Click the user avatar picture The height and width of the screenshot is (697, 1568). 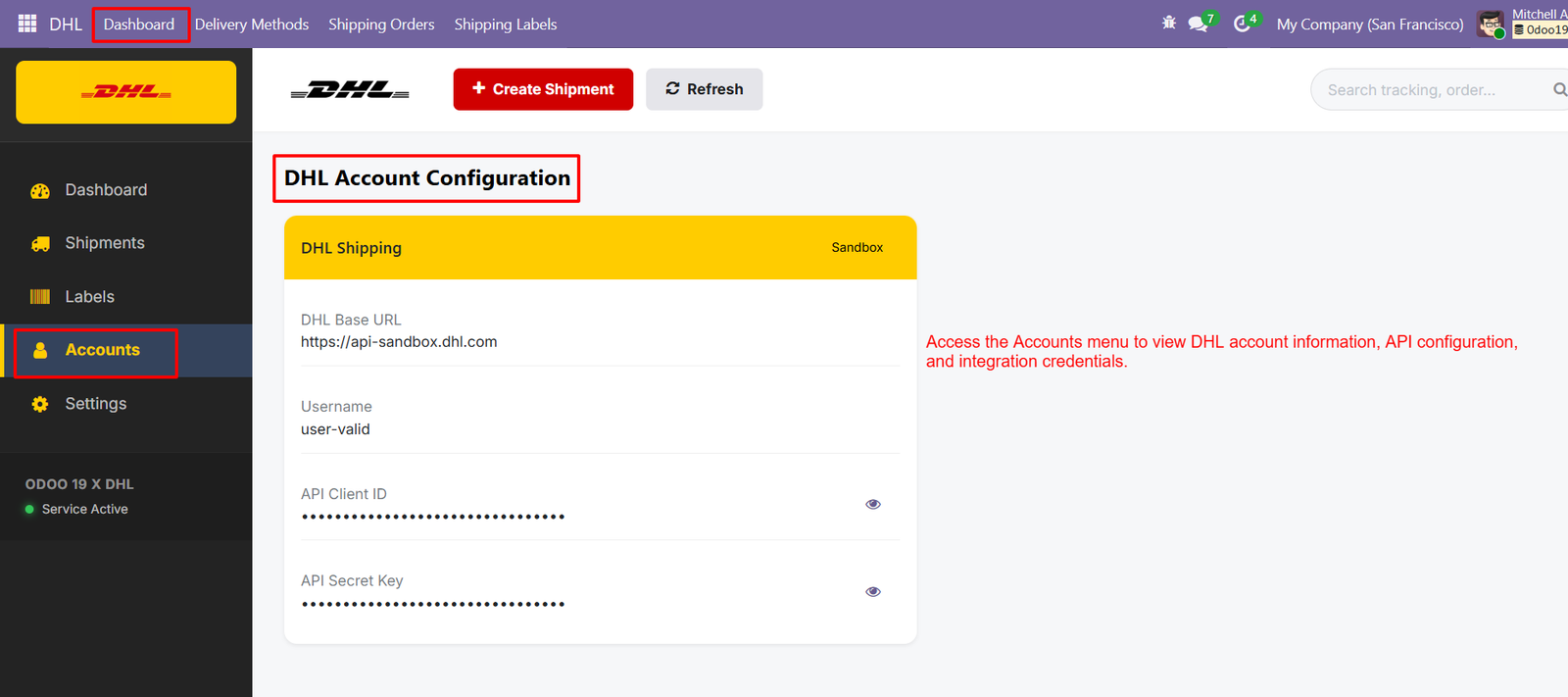(1491, 24)
